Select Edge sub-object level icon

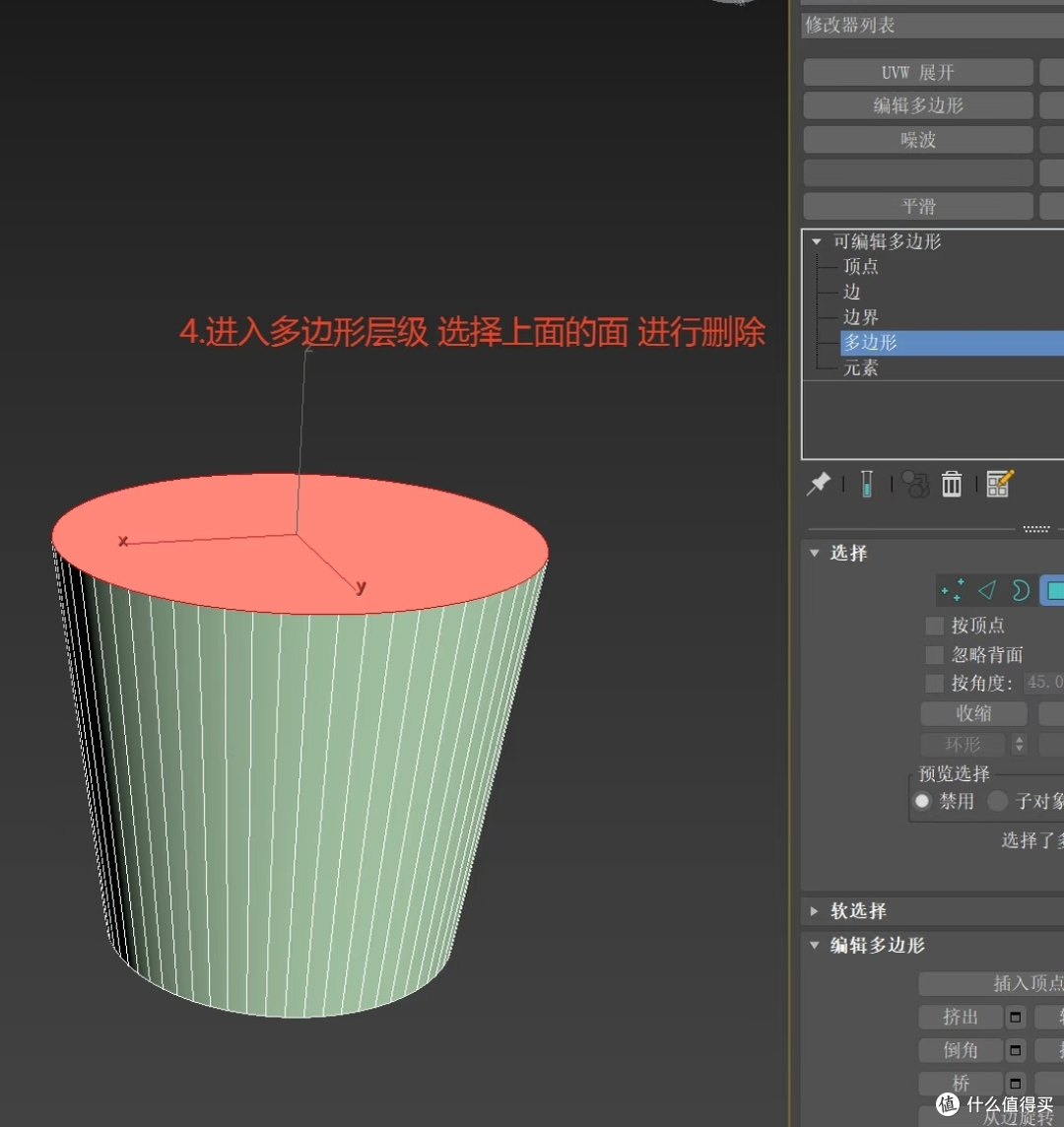point(987,591)
